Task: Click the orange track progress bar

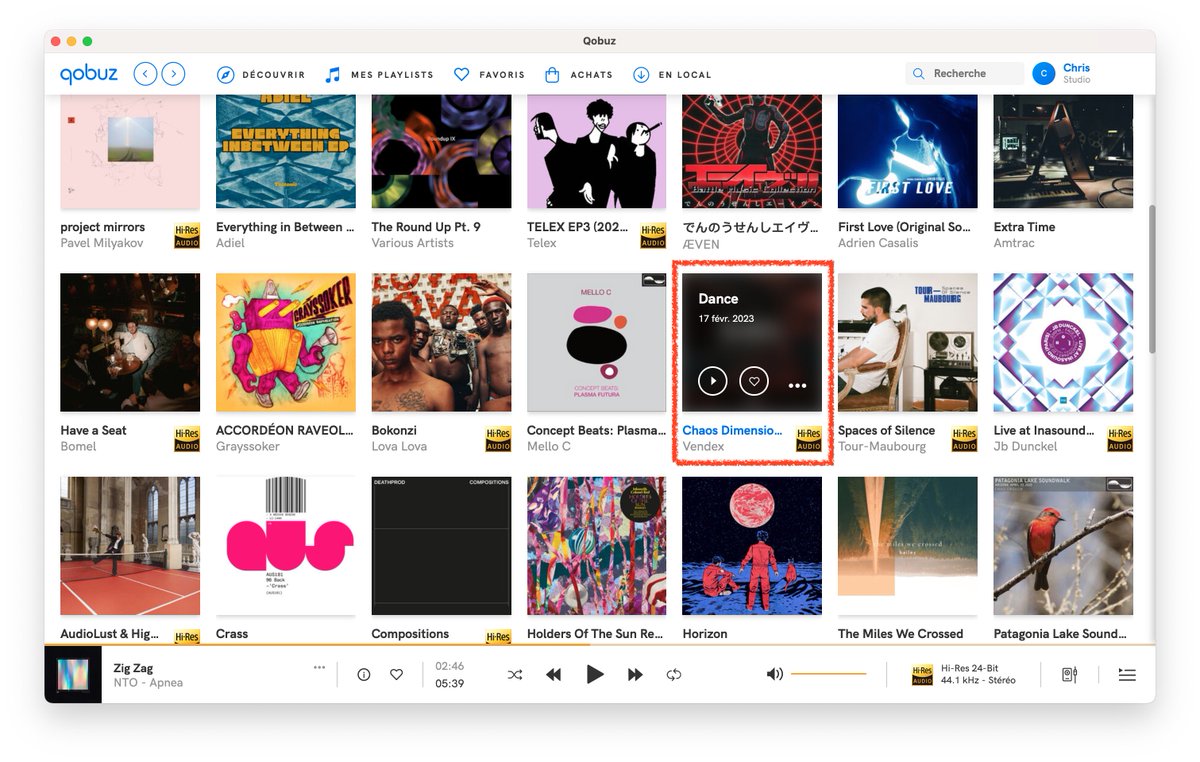Action: (x=600, y=645)
